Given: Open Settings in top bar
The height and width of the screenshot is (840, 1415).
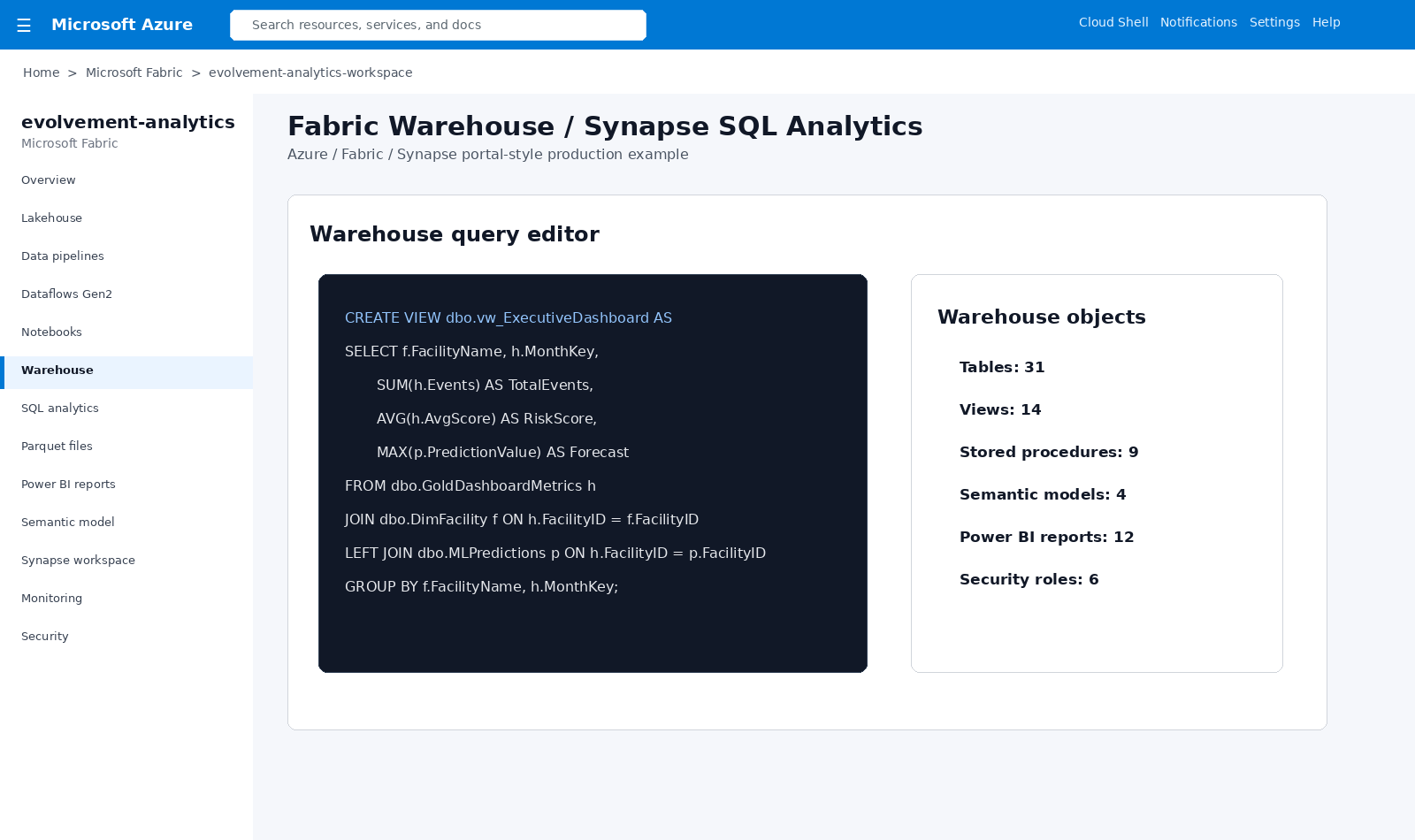Looking at the screenshot, I should click(1274, 22).
